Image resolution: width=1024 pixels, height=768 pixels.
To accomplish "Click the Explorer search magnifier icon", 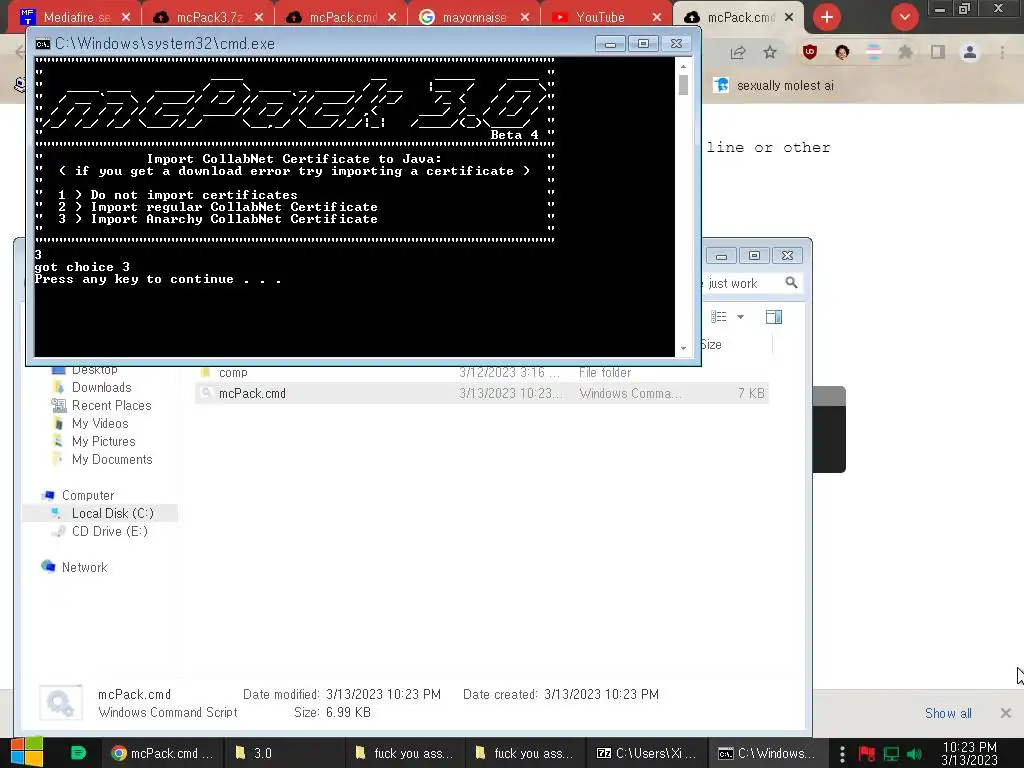I will pyautogui.click(x=792, y=283).
